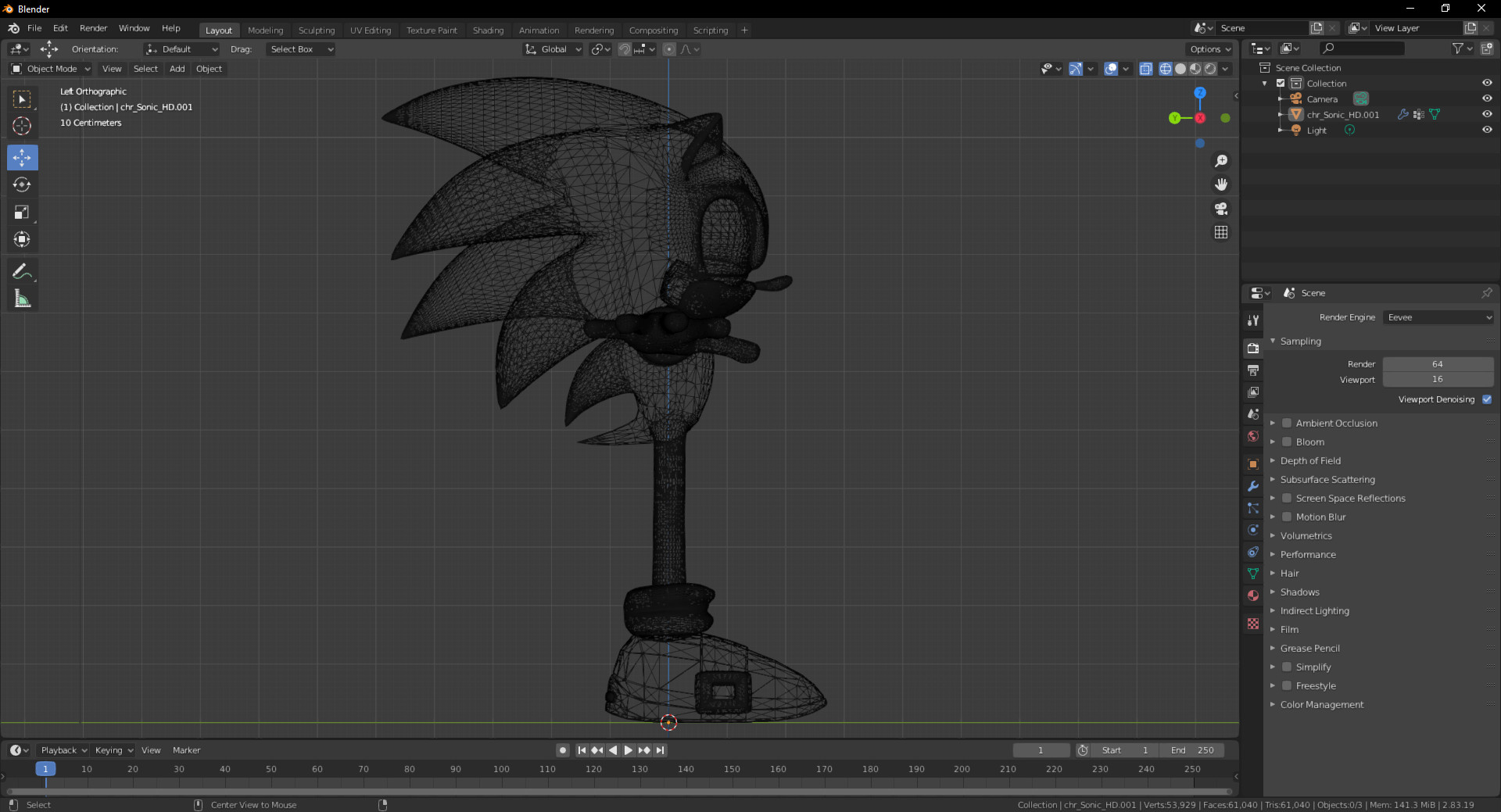Viewport: 1501px width, 812px height.
Task: Switch to the Sculpting workspace tab
Action: tap(317, 30)
